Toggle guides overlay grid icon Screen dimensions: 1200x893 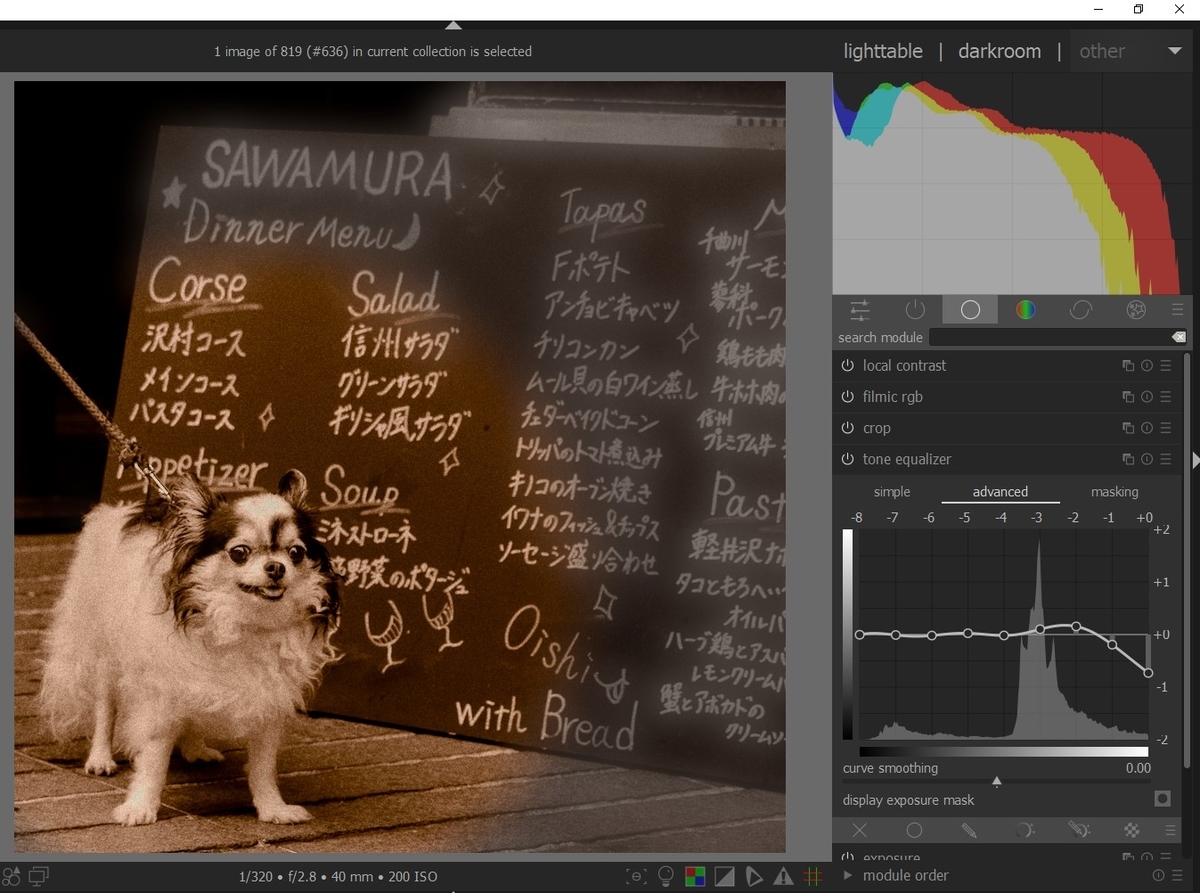(812, 877)
